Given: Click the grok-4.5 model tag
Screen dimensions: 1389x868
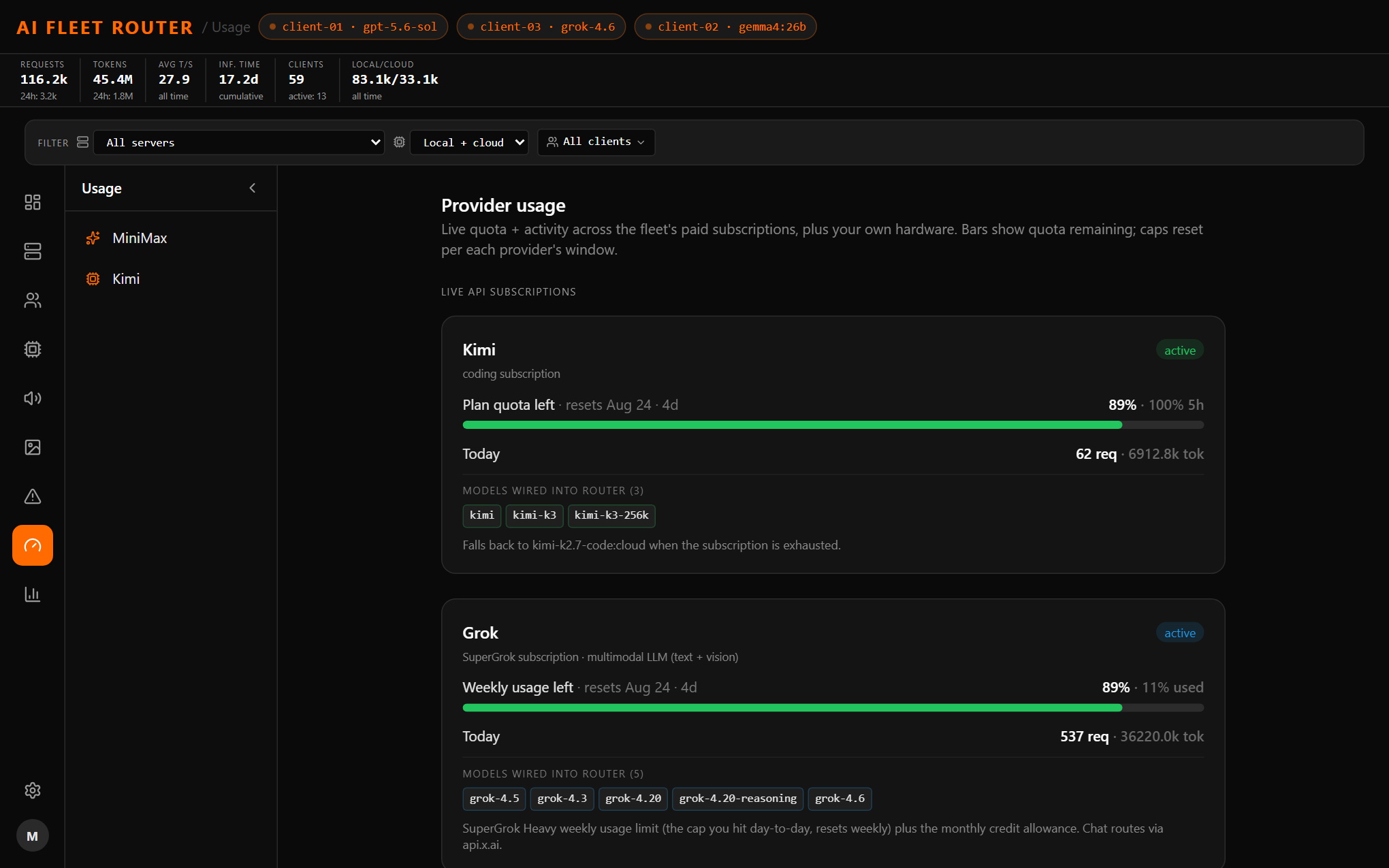Looking at the screenshot, I should tap(494, 799).
